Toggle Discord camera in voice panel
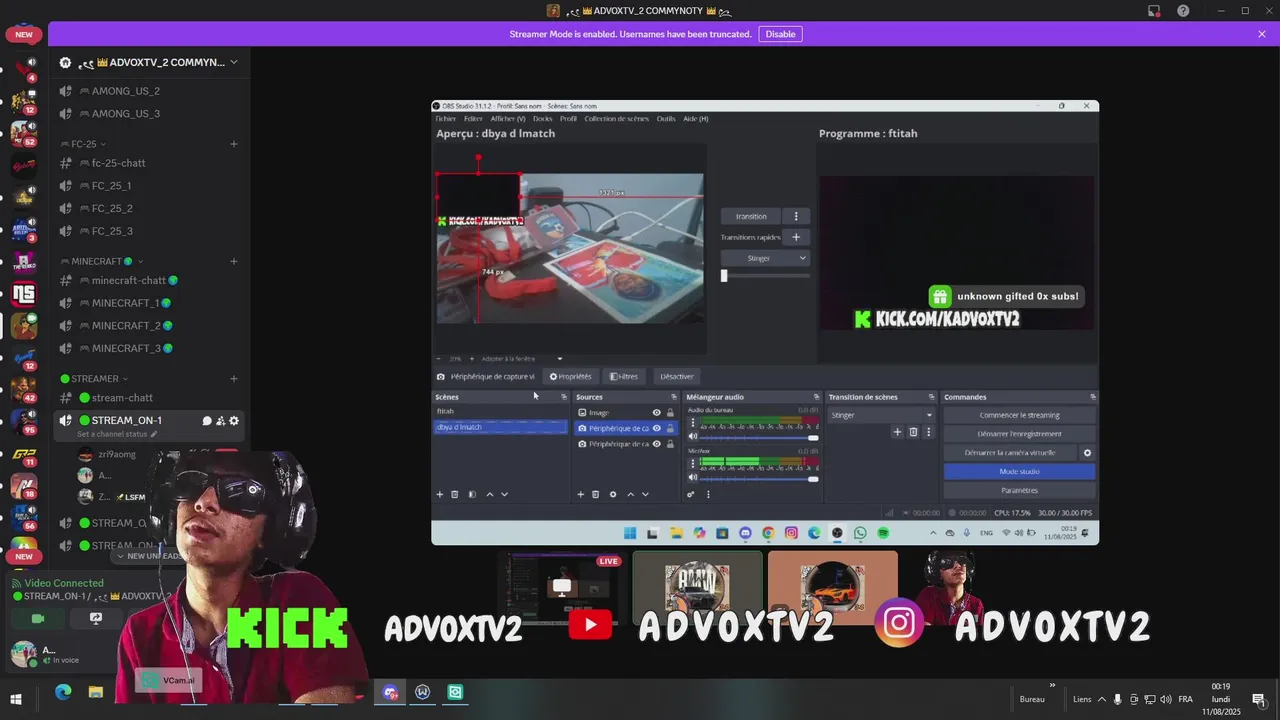This screenshot has height=720, width=1280. pos(38,618)
